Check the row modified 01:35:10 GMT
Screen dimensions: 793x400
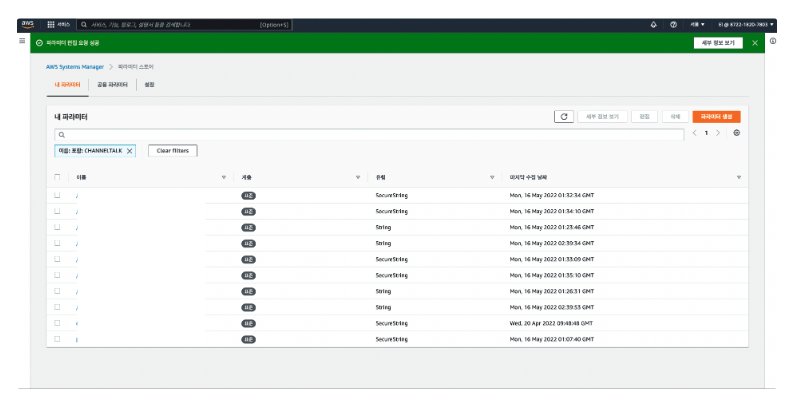click(x=57, y=275)
